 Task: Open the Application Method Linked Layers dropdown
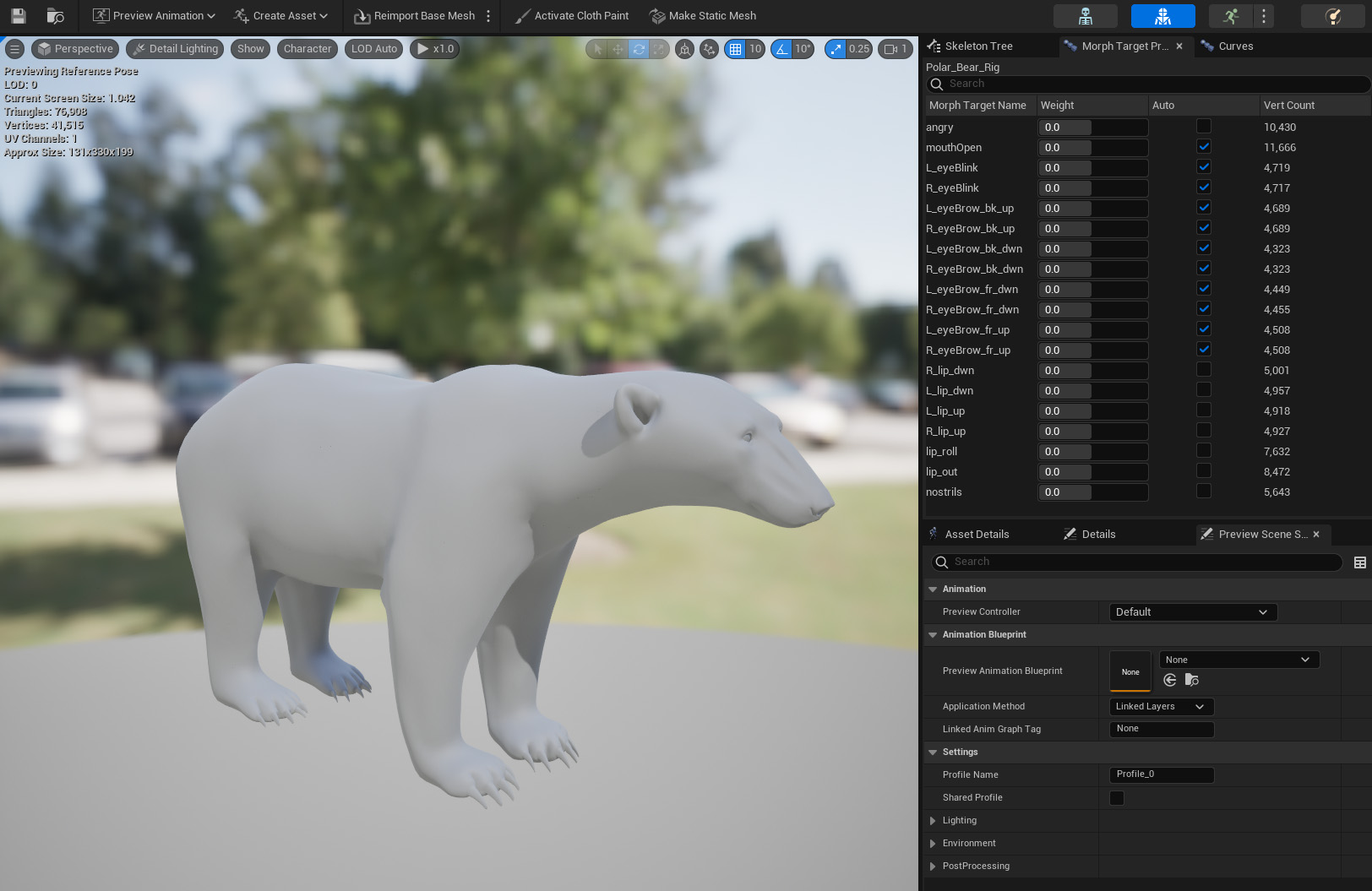click(1162, 707)
